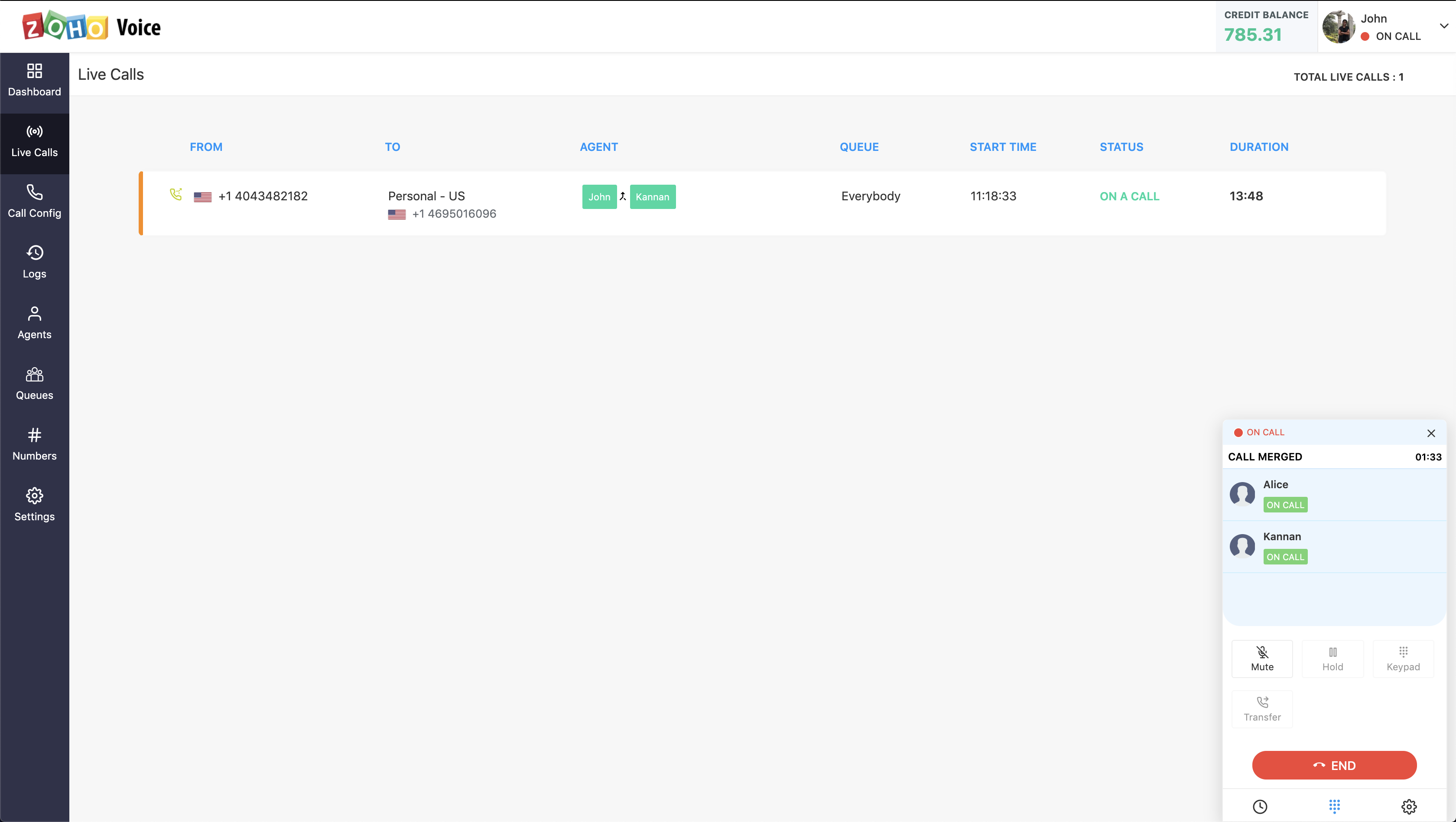The width and height of the screenshot is (1456, 822).
Task: Click the John agent tag
Action: (x=599, y=197)
